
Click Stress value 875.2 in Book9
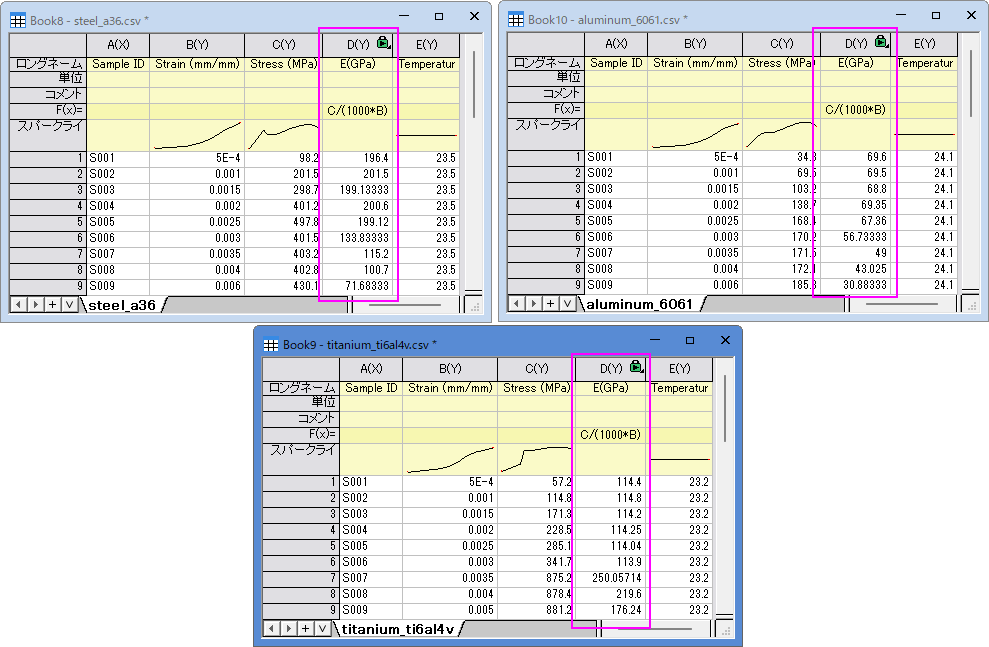pos(536,578)
